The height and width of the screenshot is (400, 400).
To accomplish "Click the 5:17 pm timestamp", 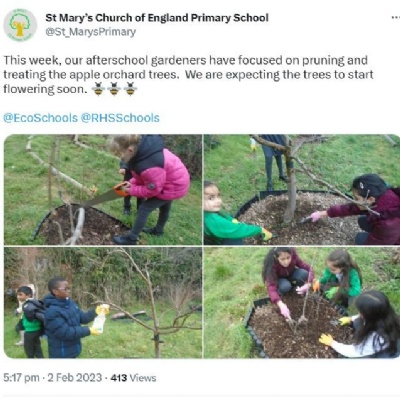I will coord(21,378).
